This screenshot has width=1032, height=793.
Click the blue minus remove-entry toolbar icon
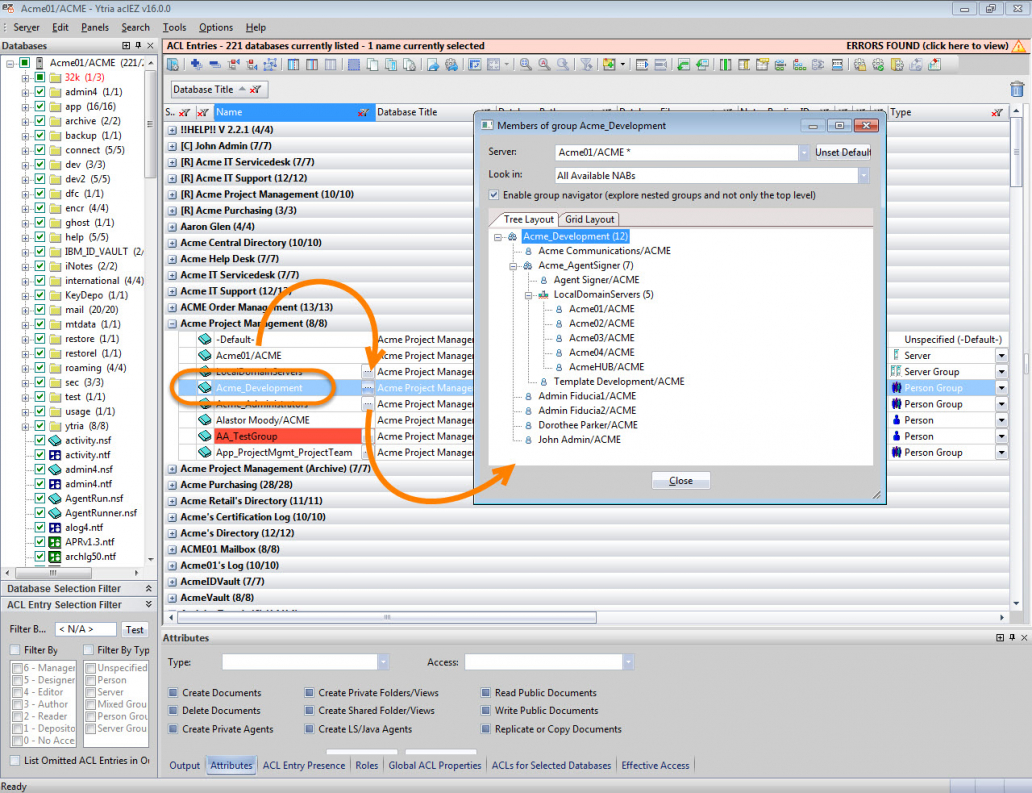coord(215,64)
